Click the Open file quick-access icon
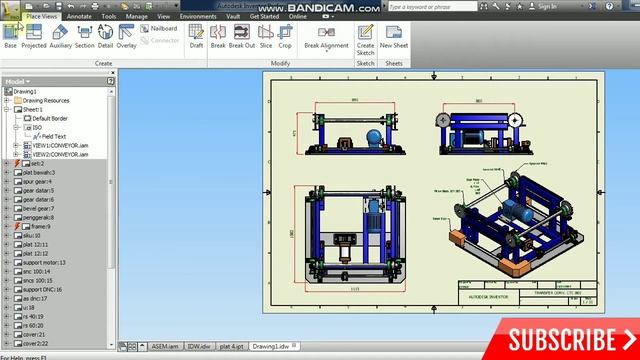 (x=46, y=6)
